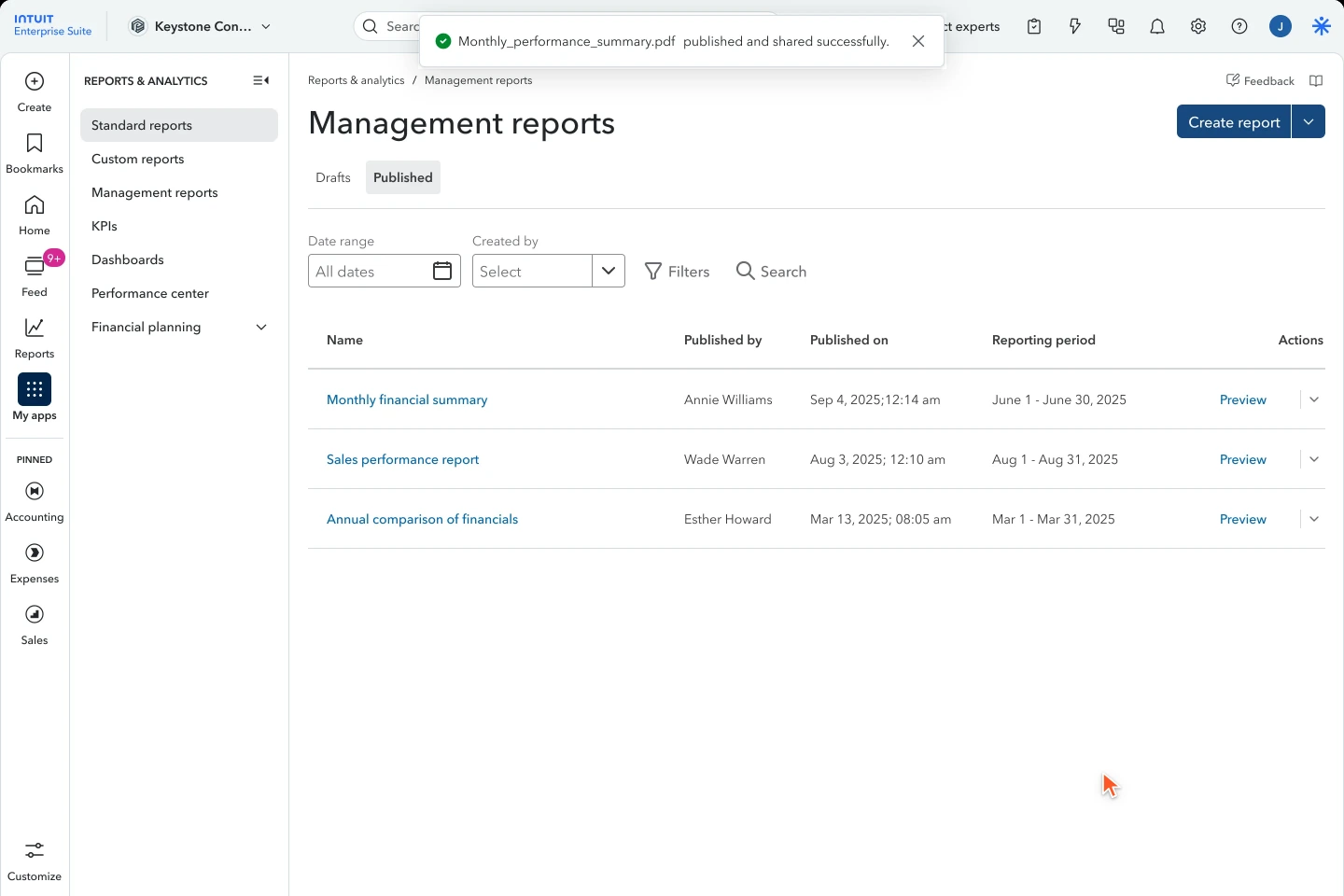Open the settings gear icon
Viewport: 1344px width, 896px height.
click(x=1198, y=27)
